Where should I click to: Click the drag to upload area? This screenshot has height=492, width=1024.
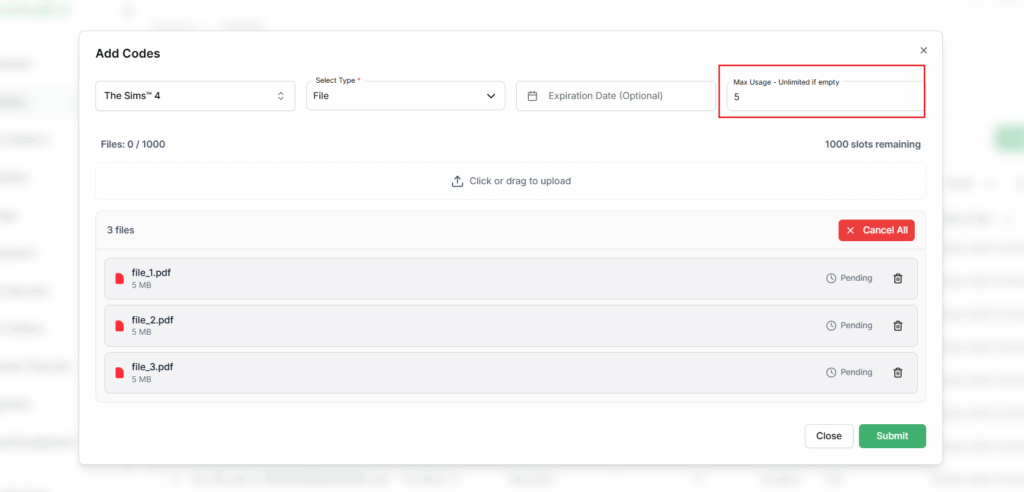[510, 181]
